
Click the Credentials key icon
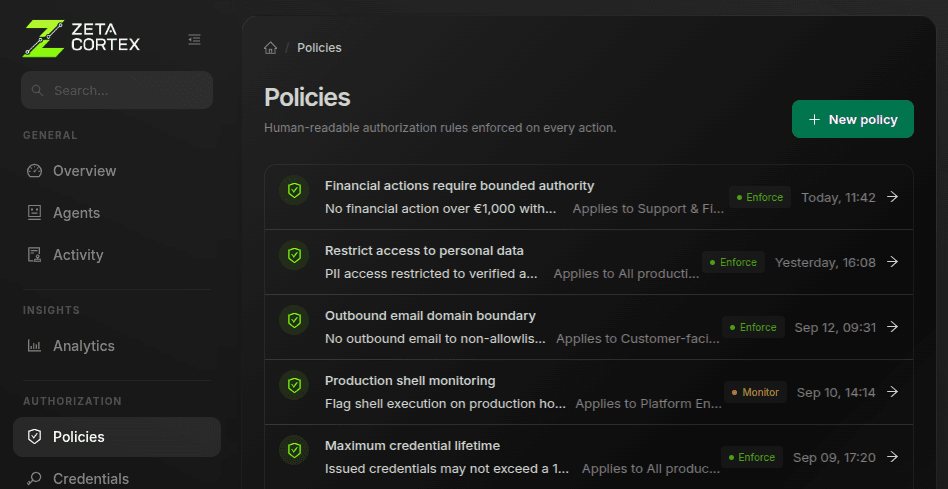coord(34,479)
